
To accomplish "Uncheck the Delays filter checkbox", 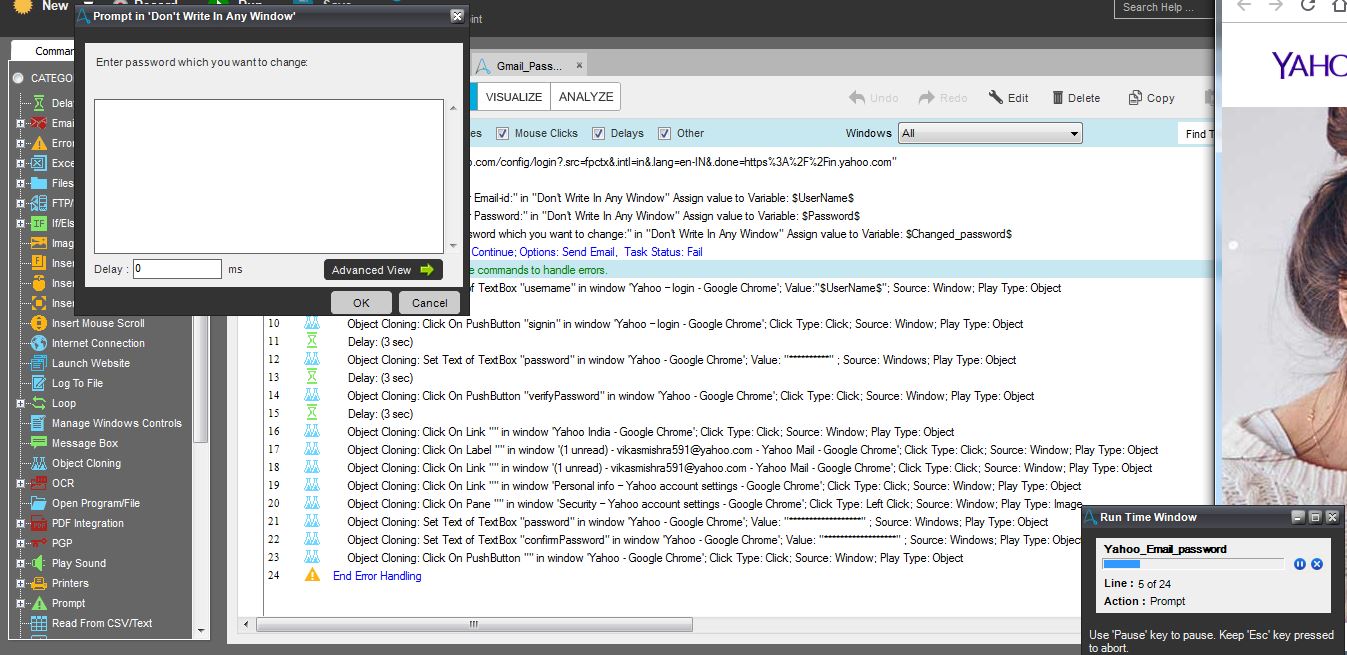I will [599, 133].
